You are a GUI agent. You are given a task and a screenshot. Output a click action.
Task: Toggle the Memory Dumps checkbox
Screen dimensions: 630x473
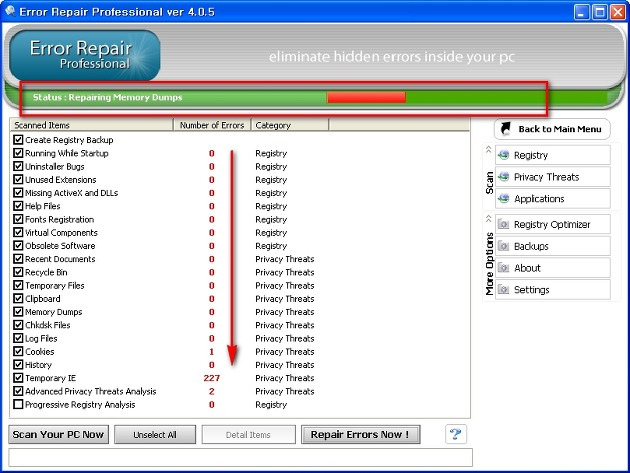pos(18,311)
